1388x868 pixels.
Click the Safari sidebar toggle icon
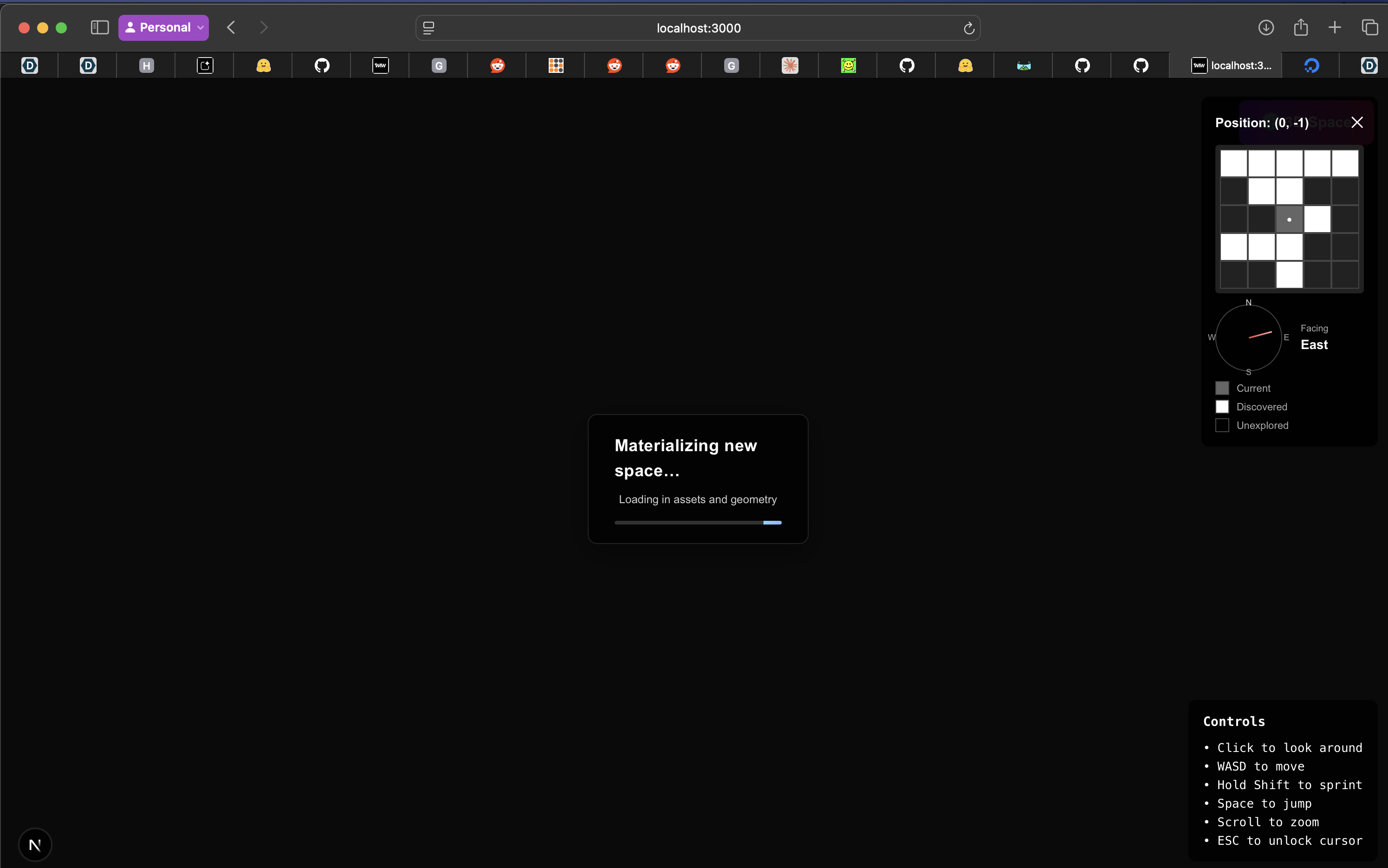[x=100, y=27]
